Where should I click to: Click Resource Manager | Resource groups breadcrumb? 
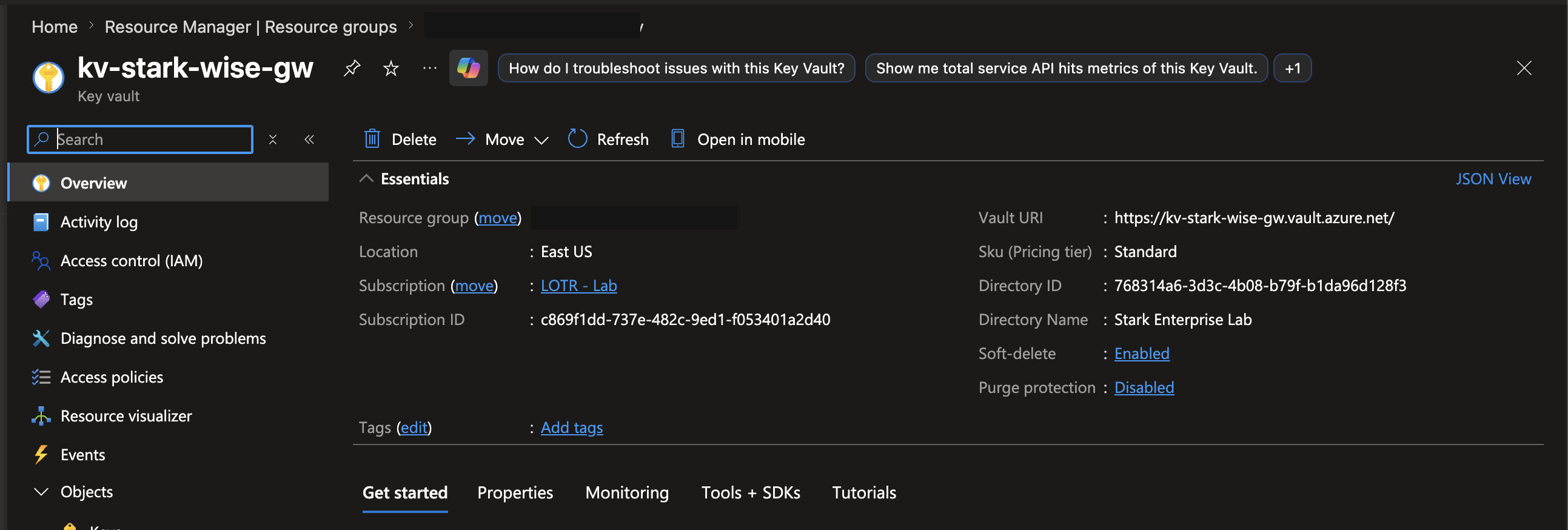pyautogui.click(x=250, y=27)
